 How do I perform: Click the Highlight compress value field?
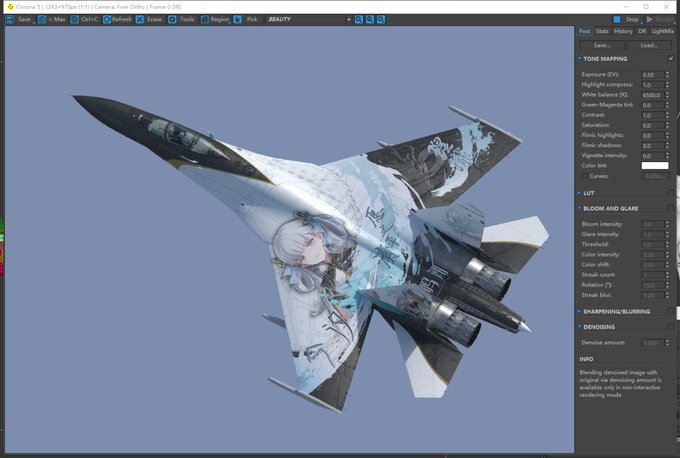653,85
